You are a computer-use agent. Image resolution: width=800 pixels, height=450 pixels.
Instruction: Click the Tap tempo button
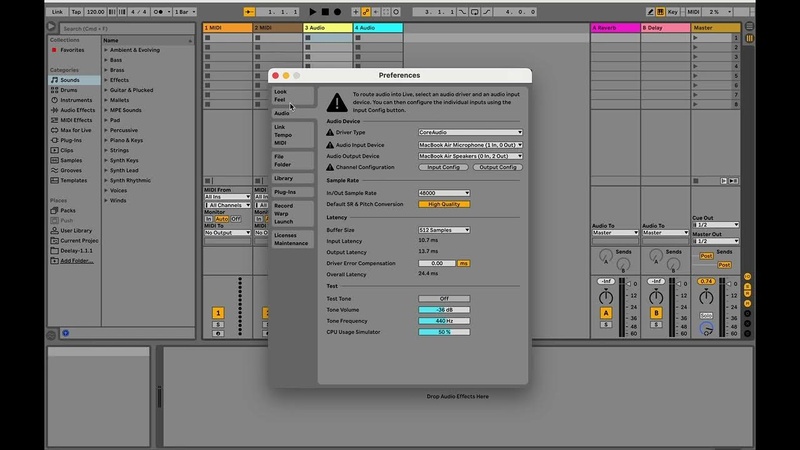76,12
